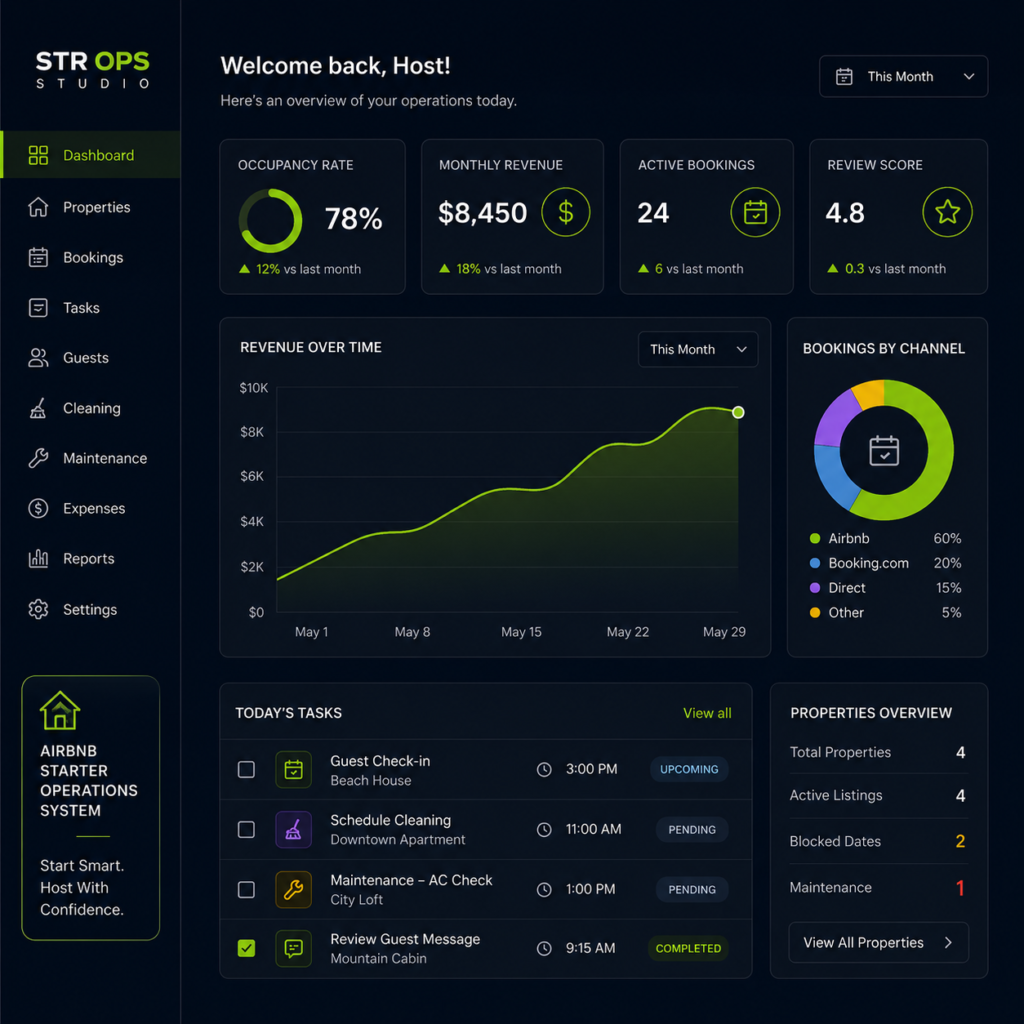Check the Maintenance AC Check task checkbox

pyautogui.click(x=246, y=889)
